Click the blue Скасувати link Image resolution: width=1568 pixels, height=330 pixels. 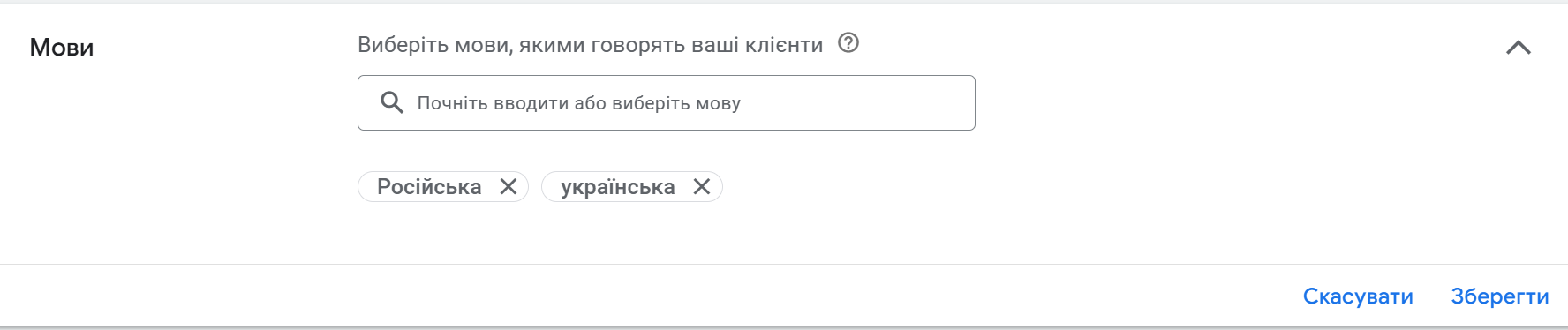(1358, 296)
